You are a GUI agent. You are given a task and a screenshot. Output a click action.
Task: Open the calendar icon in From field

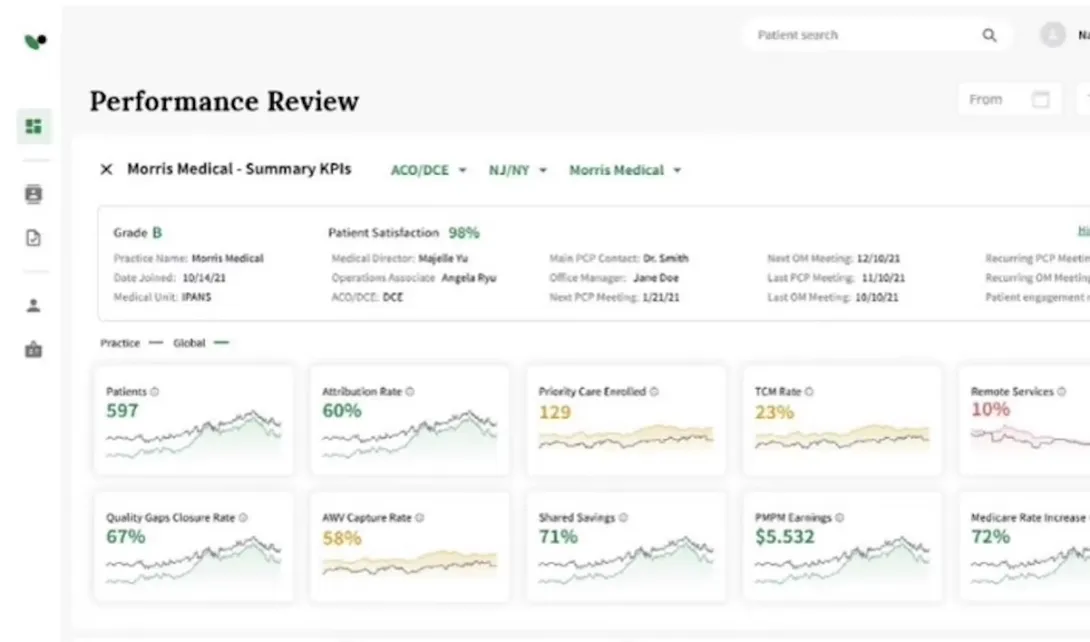click(x=1041, y=100)
